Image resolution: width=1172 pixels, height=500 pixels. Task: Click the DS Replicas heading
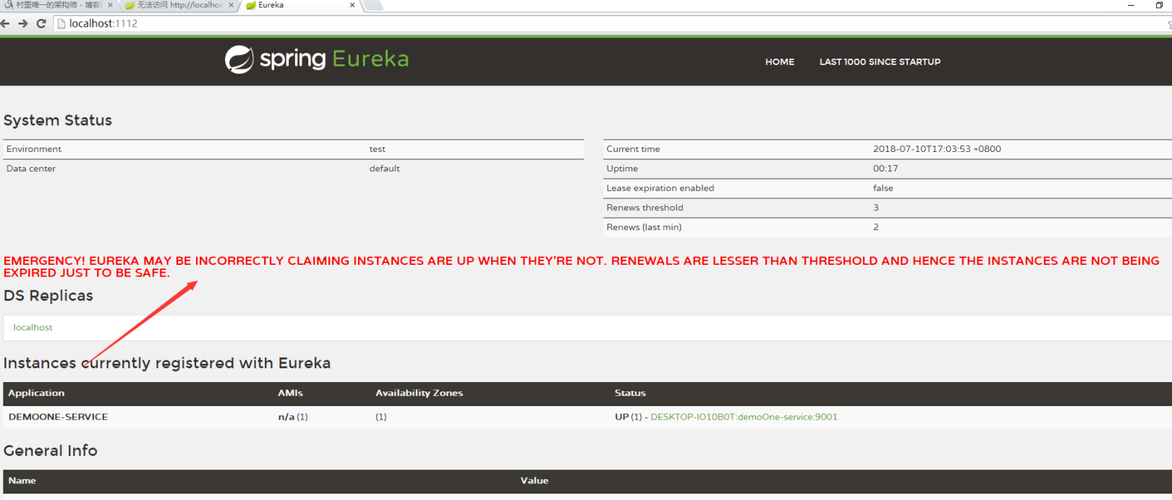click(49, 296)
